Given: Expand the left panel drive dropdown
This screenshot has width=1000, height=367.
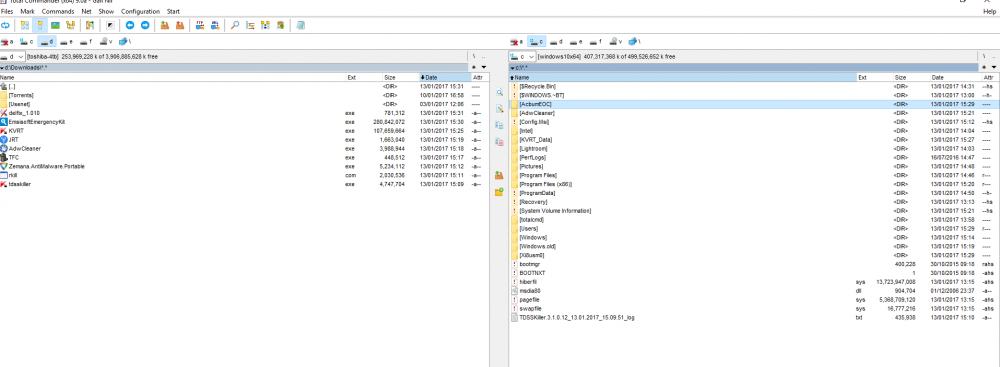Looking at the screenshot, I should click(21, 57).
